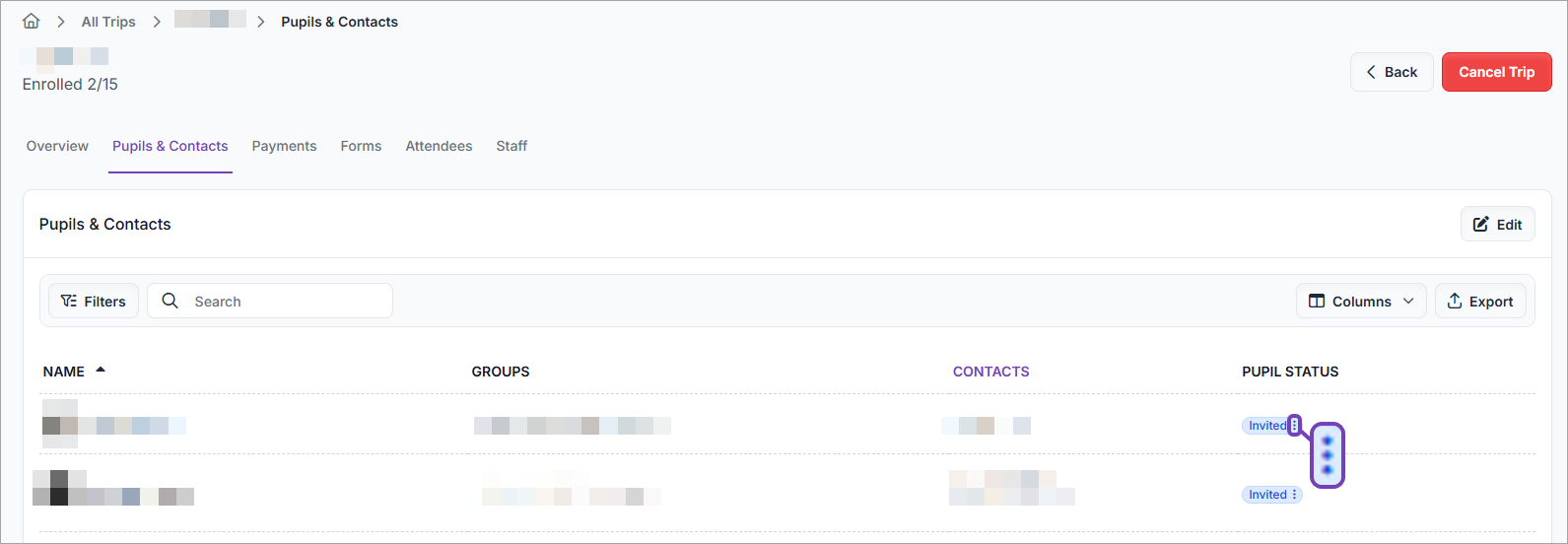Viewport: 1568px width, 544px height.
Task: Open the Attendees tab
Action: 439,146
